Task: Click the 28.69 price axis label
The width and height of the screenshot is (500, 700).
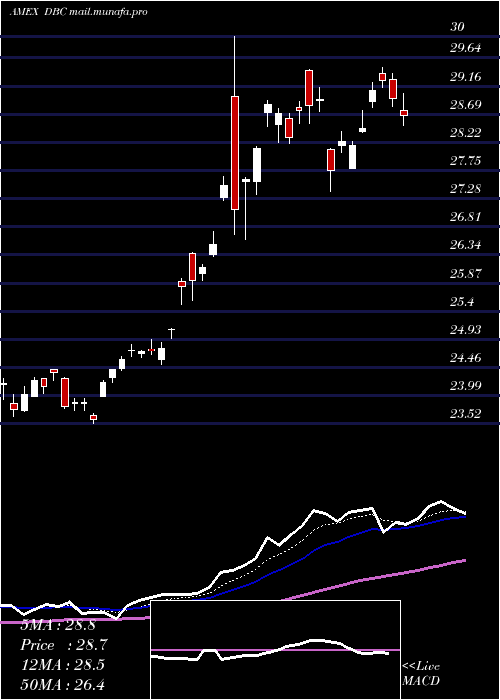Action: pos(466,105)
